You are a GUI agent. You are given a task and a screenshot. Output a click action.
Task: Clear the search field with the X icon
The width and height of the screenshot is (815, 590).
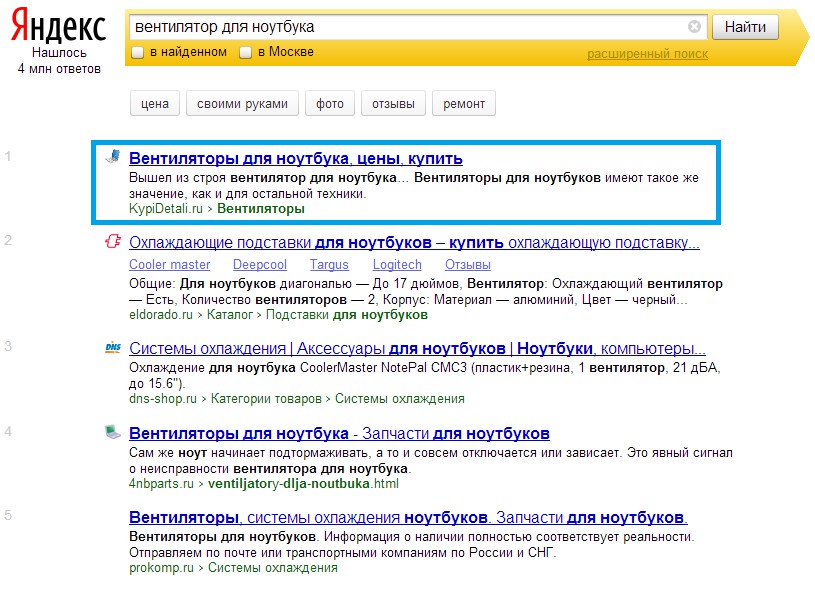pos(695,27)
